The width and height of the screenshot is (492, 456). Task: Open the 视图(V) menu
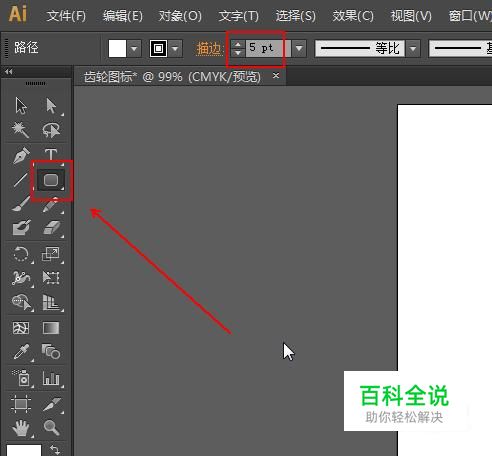point(411,16)
